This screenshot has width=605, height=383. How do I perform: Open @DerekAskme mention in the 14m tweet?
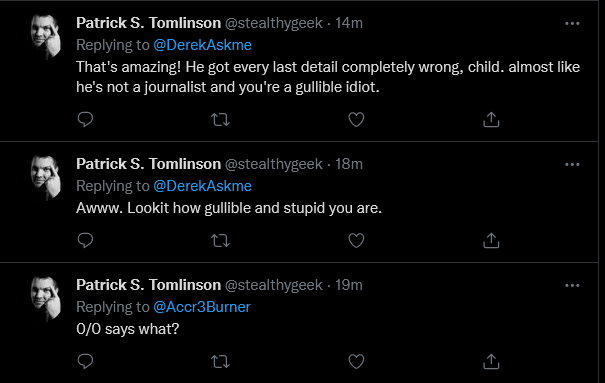[203, 45]
